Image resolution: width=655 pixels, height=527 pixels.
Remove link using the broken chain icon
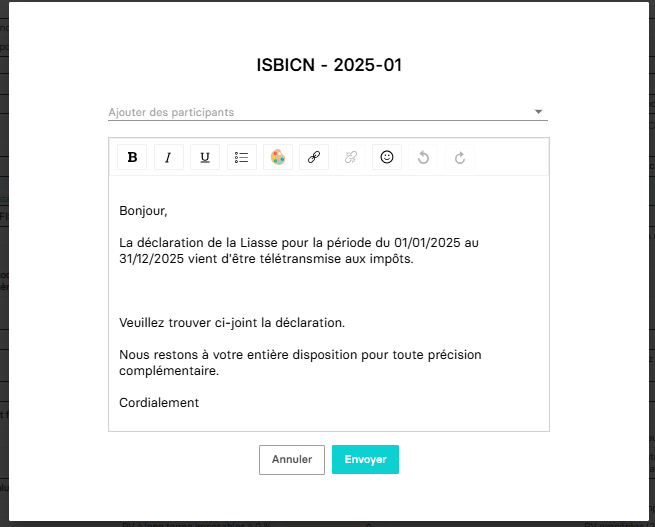point(350,158)
